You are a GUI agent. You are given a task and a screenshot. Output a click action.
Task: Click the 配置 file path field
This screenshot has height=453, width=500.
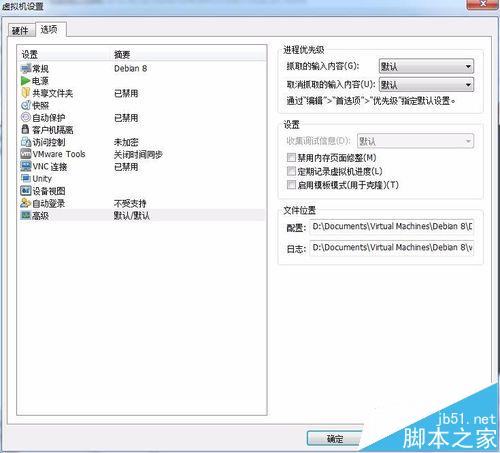[392, 227]
